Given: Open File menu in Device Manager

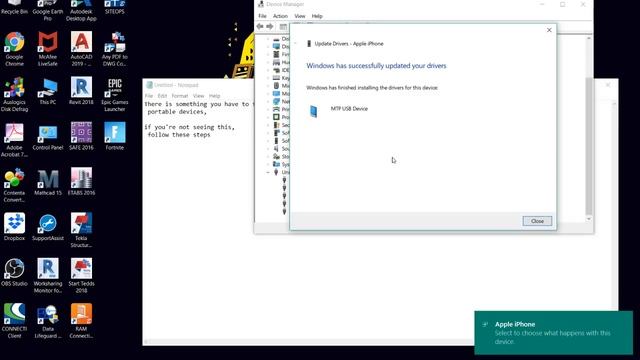Looking at the screenshot, I should (x=262, y=16).
